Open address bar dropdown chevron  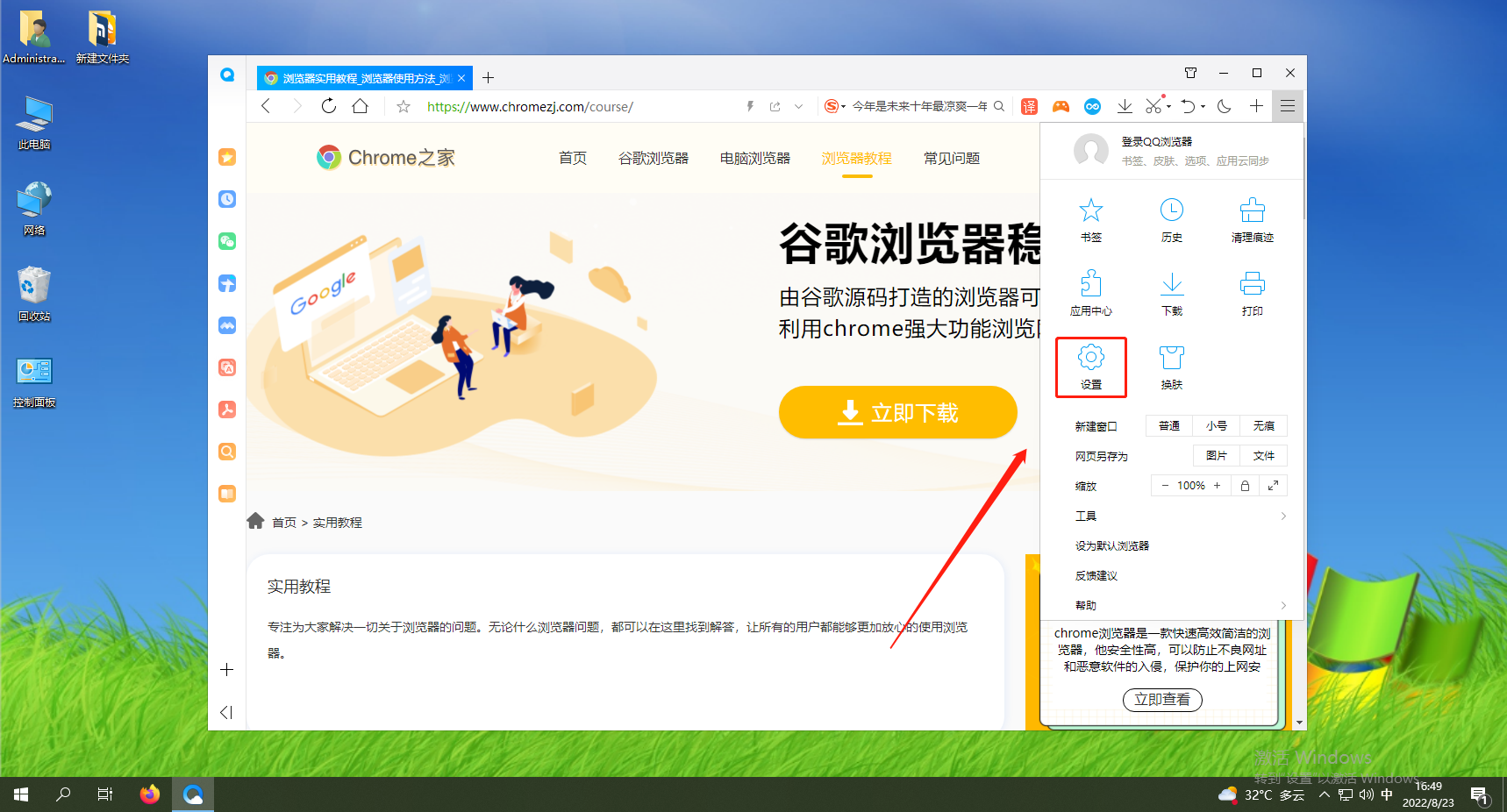click(x=798, y=107)
